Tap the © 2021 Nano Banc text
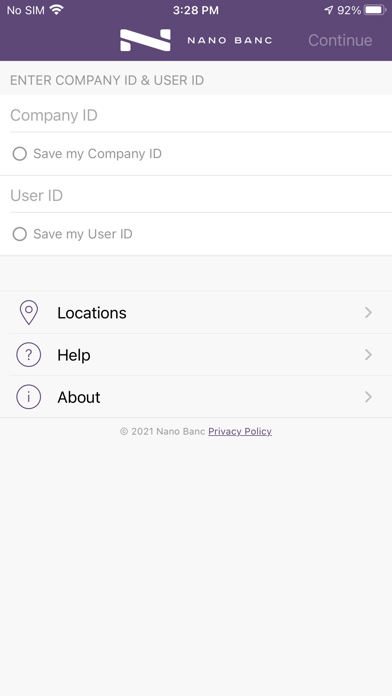Image resolution: width=392 pixels, height=696 pixels. 162,431
